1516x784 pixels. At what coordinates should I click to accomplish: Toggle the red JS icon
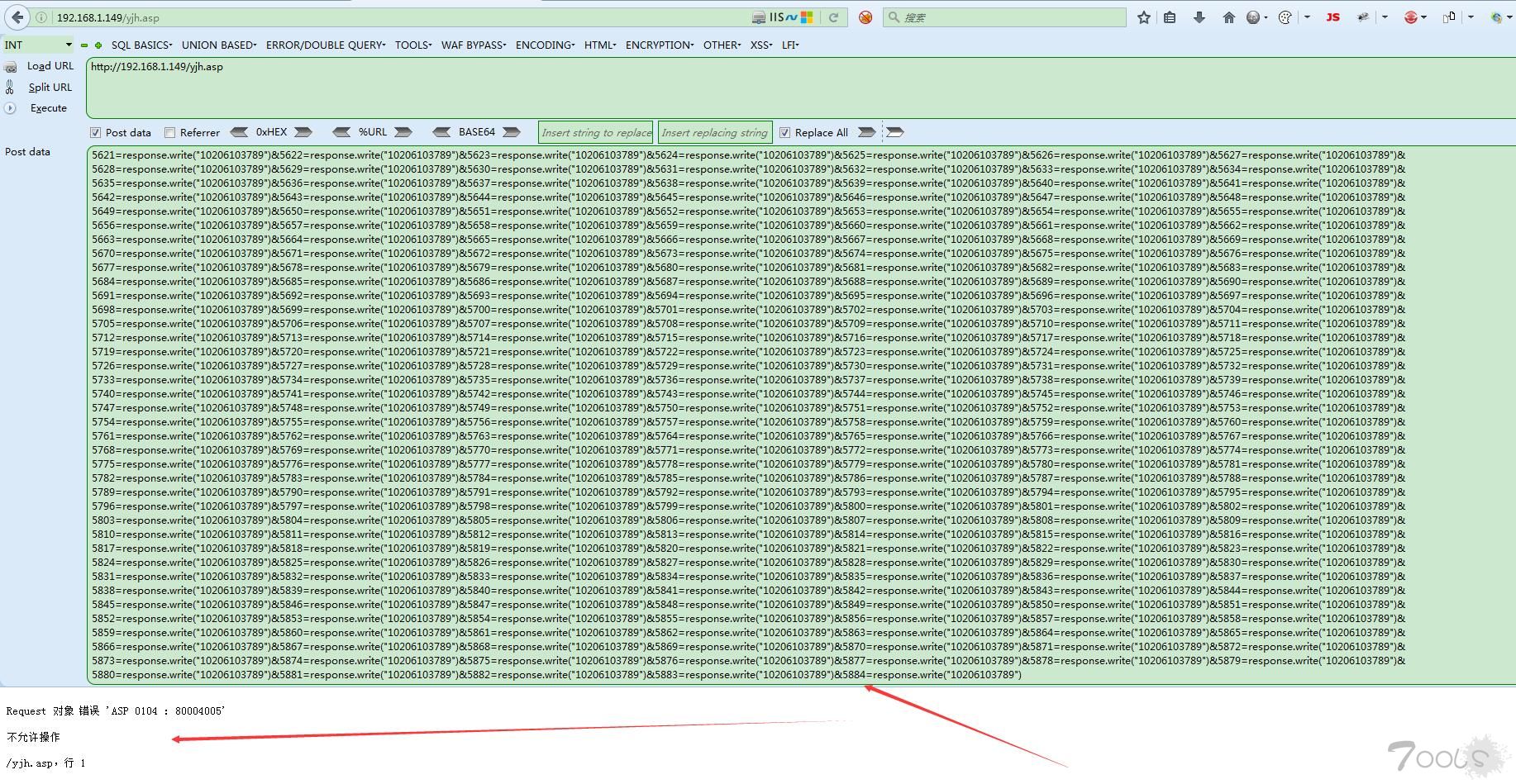click(1333, 17)
